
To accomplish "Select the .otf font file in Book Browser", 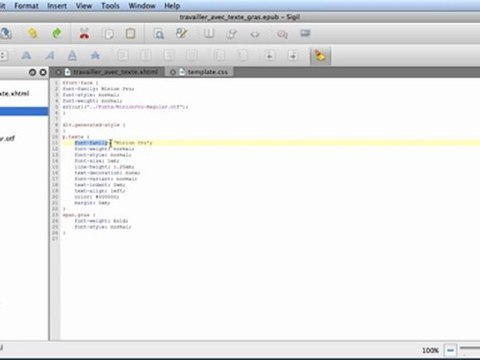I will click(x=8, y=138).
